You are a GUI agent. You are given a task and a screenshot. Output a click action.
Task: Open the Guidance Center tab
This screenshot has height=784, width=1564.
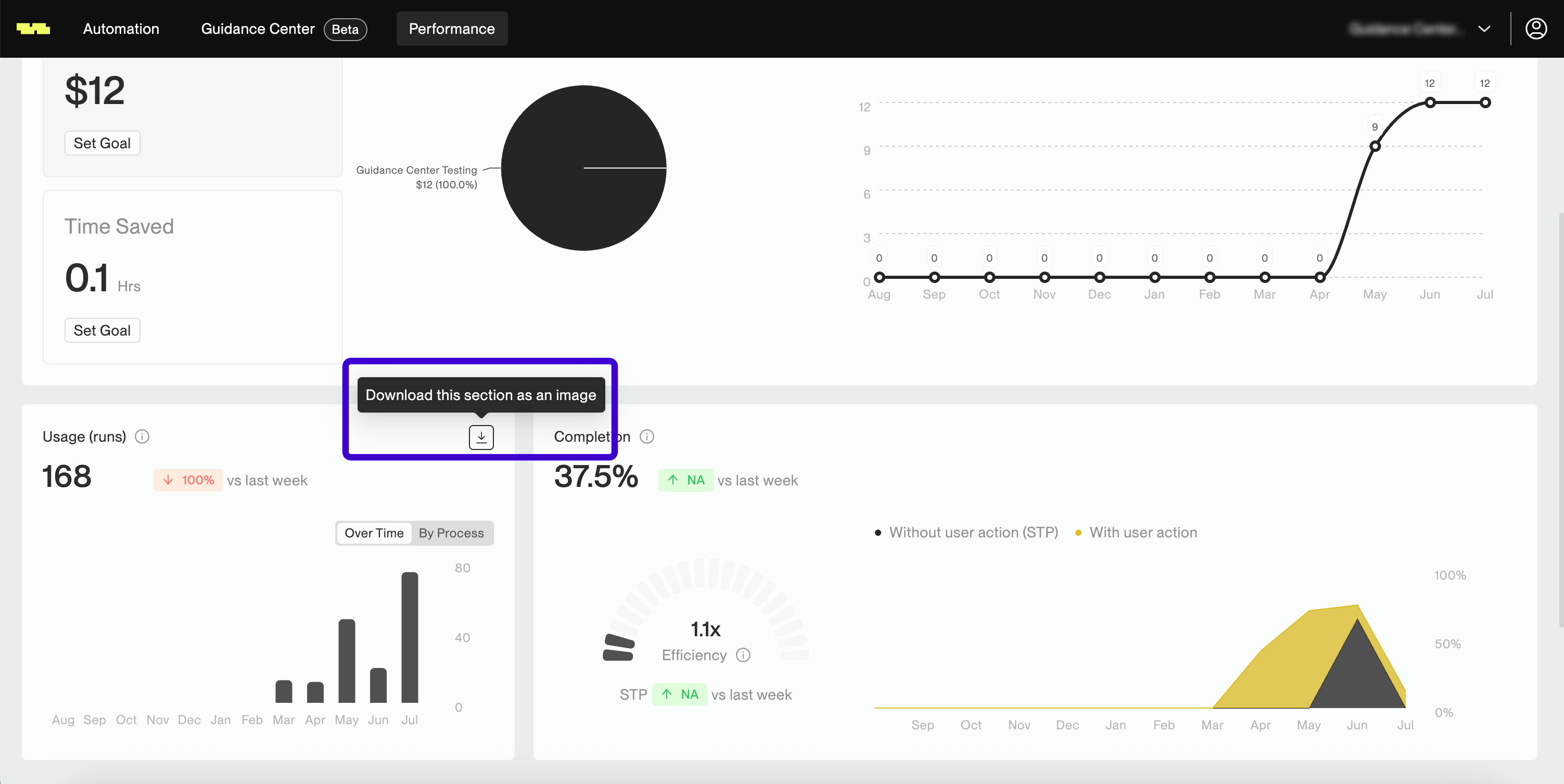(258, 29)
